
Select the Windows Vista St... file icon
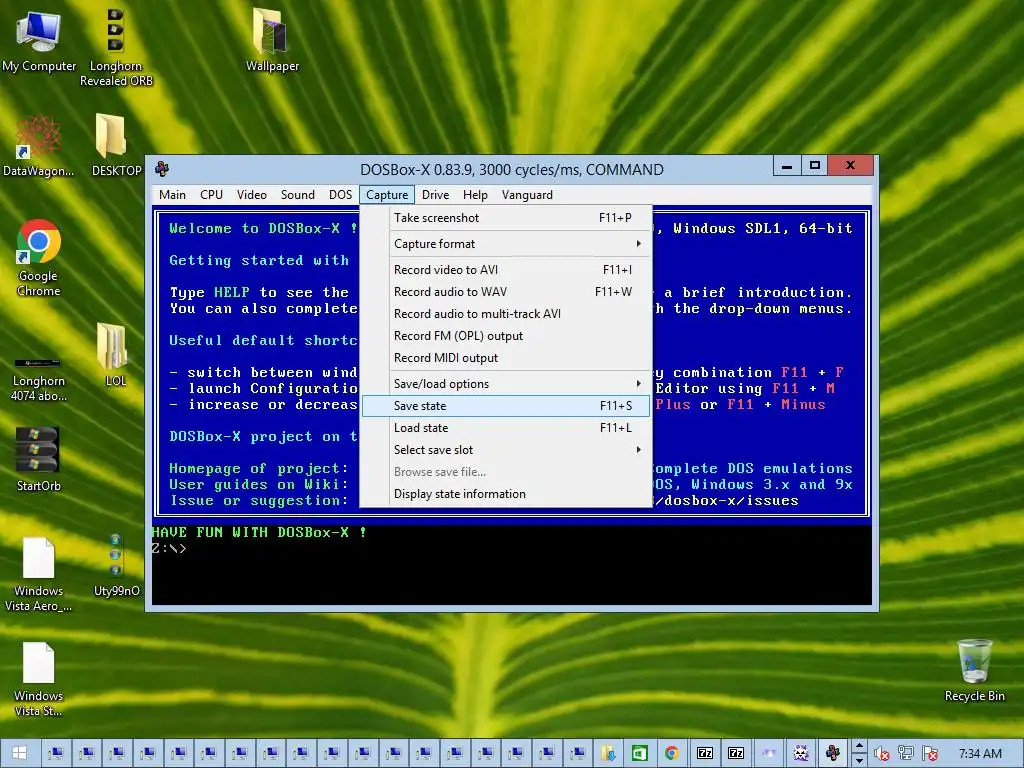(39, 679)
